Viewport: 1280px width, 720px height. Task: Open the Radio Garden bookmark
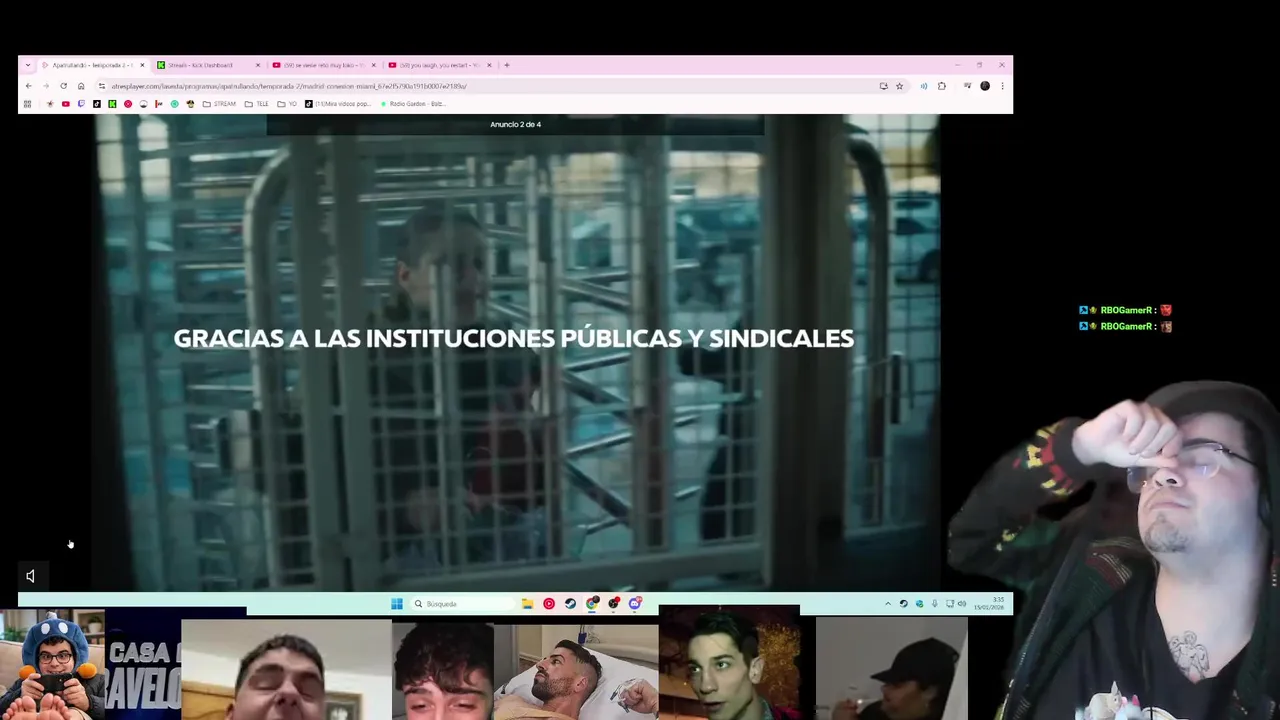pyautogui.click(x=413, y=104)
